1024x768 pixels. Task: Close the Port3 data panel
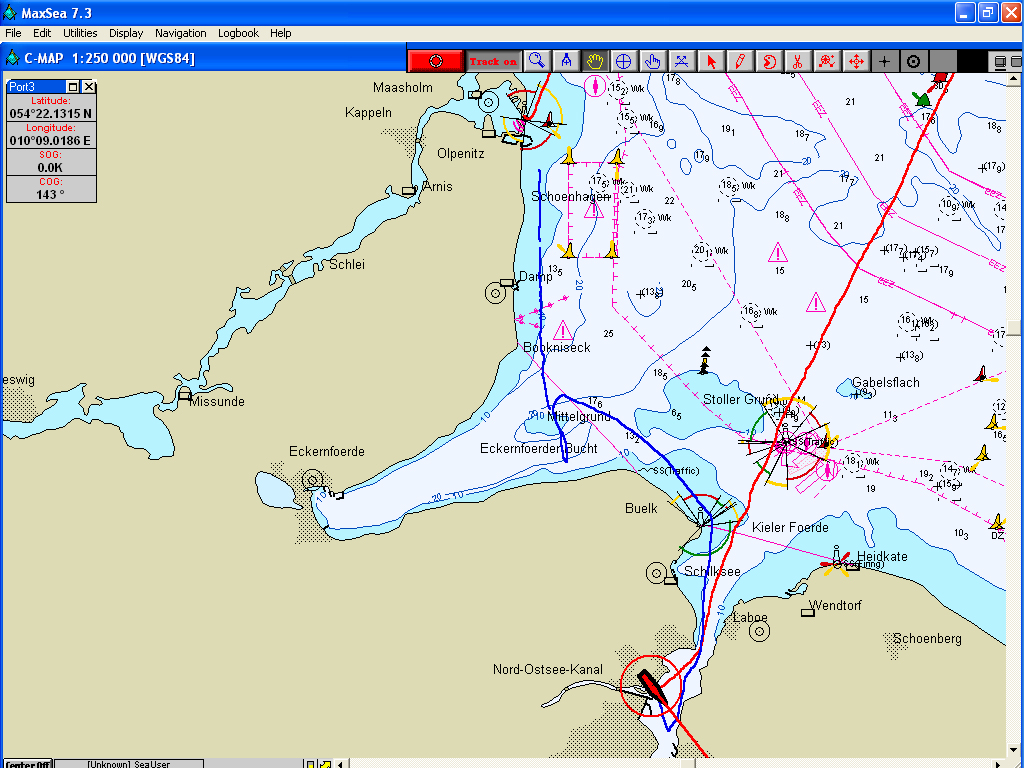click(x=89, y=87)
